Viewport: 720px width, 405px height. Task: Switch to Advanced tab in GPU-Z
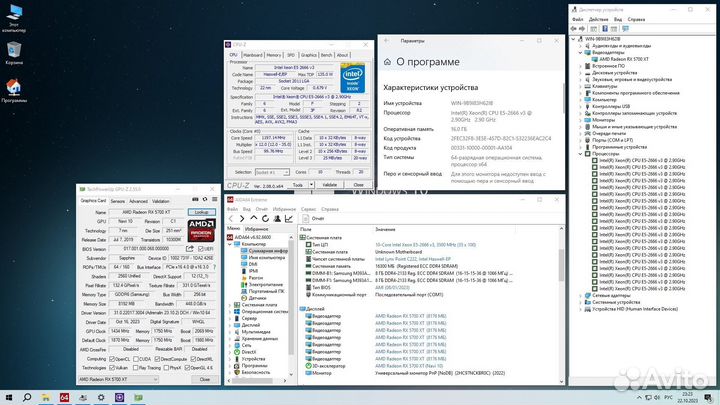[x=138, y=201]
